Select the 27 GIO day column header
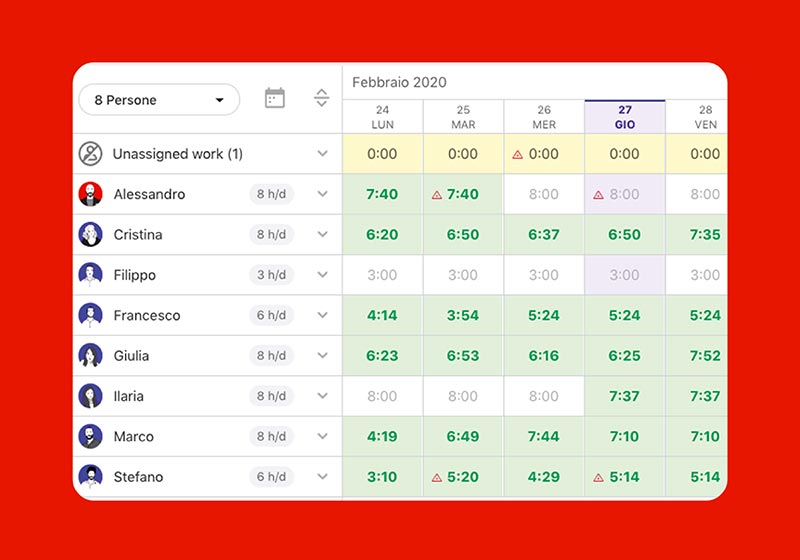 pyautogui.click(x=624, y=117)
